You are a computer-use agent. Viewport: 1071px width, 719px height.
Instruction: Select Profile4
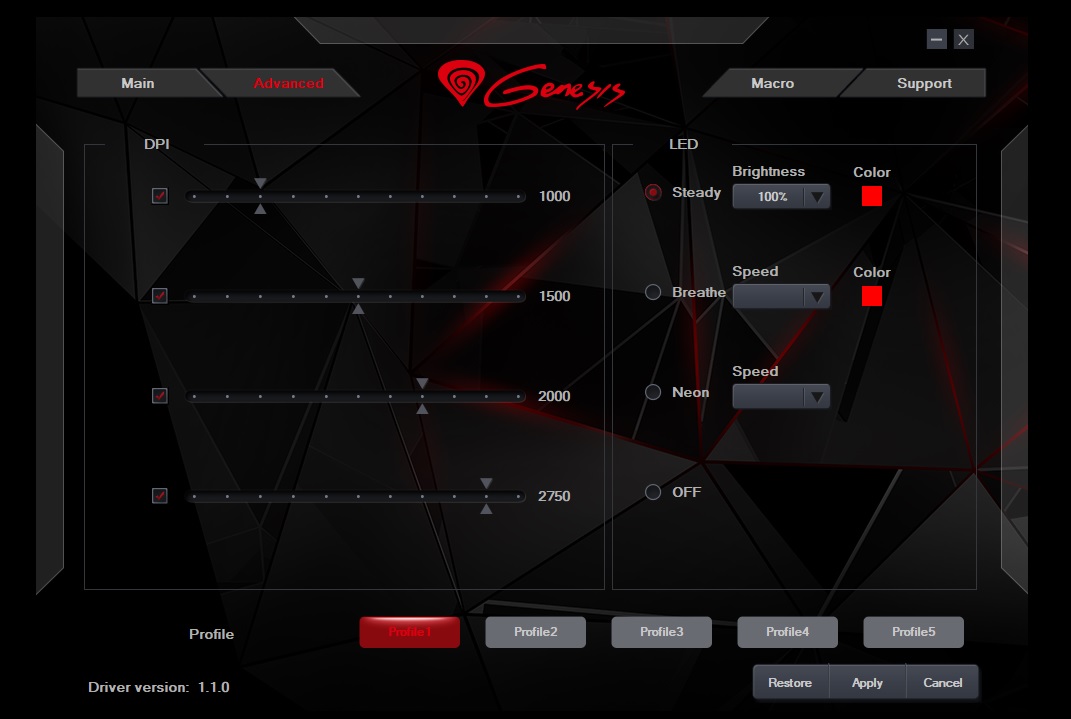click(x=788, y=632)
